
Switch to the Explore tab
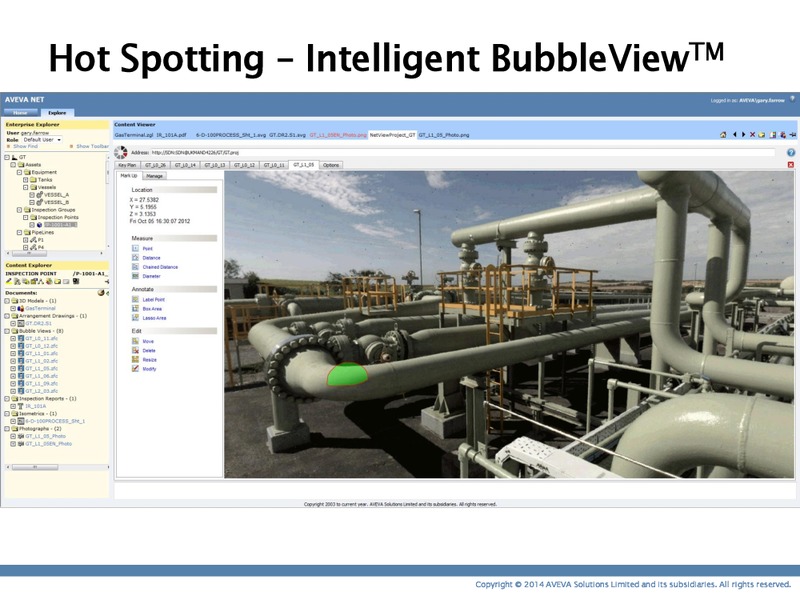[57, 112]
